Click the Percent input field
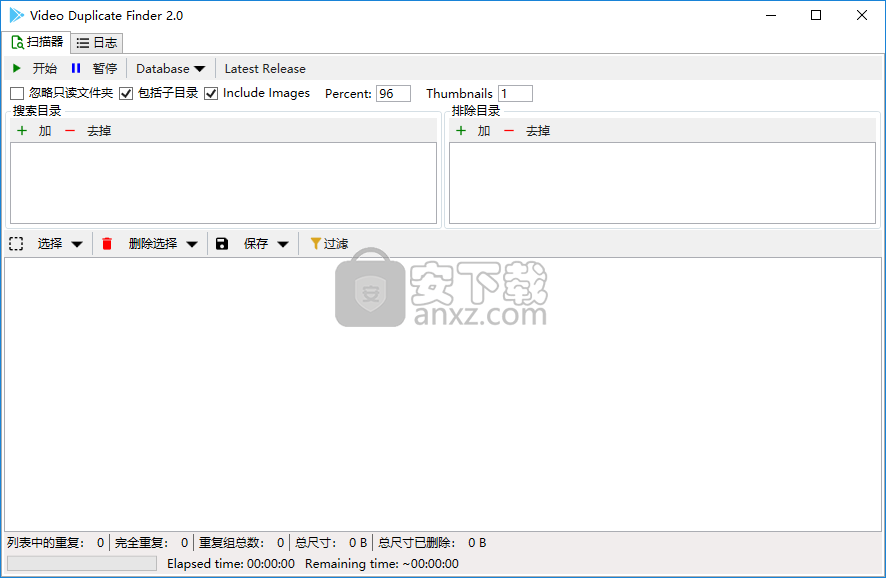 coord(393,93)
